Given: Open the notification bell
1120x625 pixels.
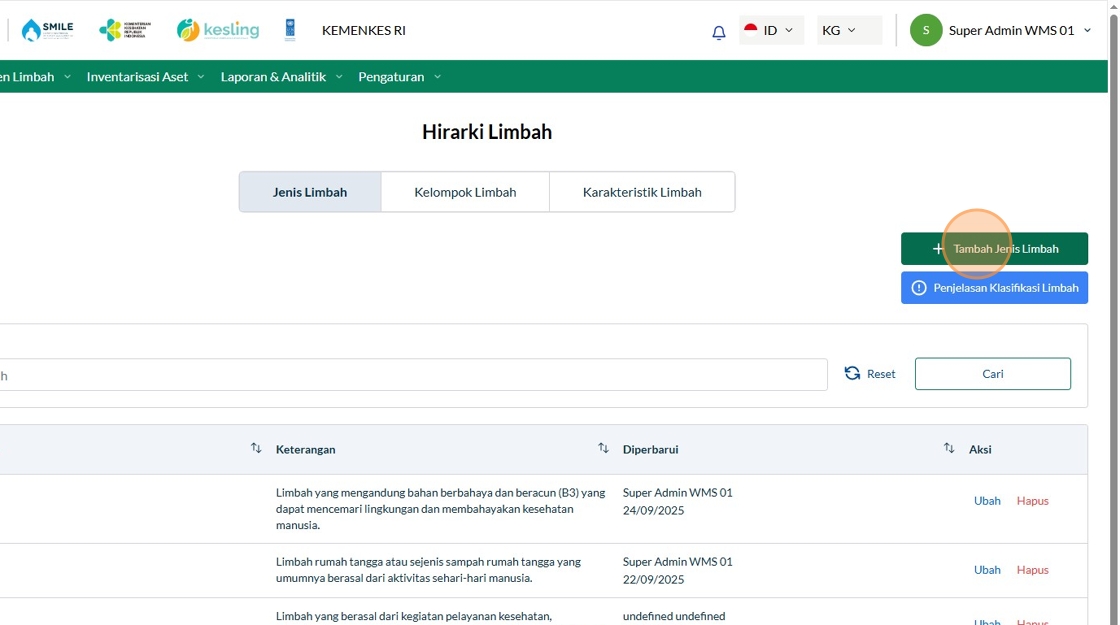Looking at the screenshot, I should (719, 32).
